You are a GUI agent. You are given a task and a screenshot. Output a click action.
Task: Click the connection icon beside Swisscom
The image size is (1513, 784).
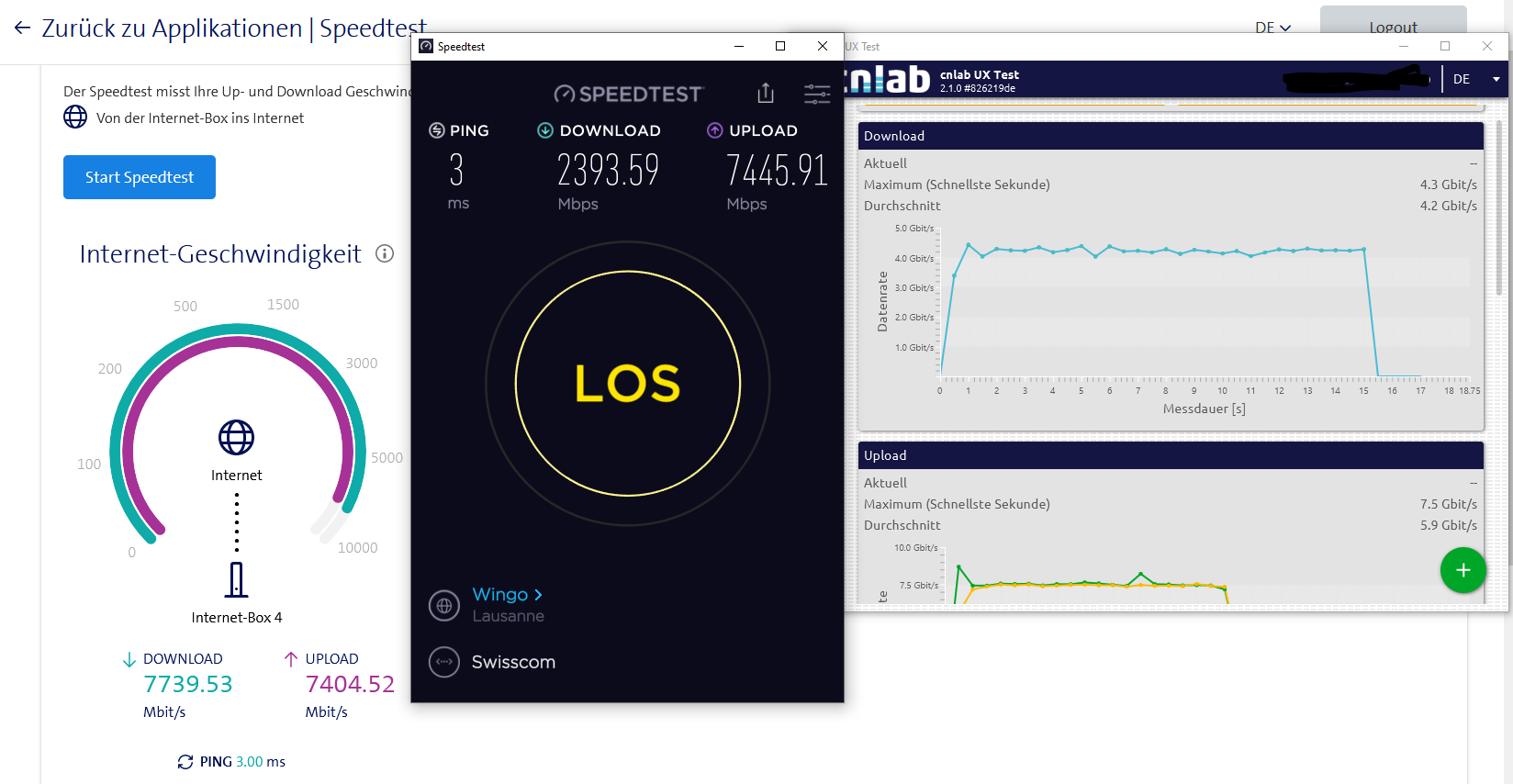tap(444, 662)
